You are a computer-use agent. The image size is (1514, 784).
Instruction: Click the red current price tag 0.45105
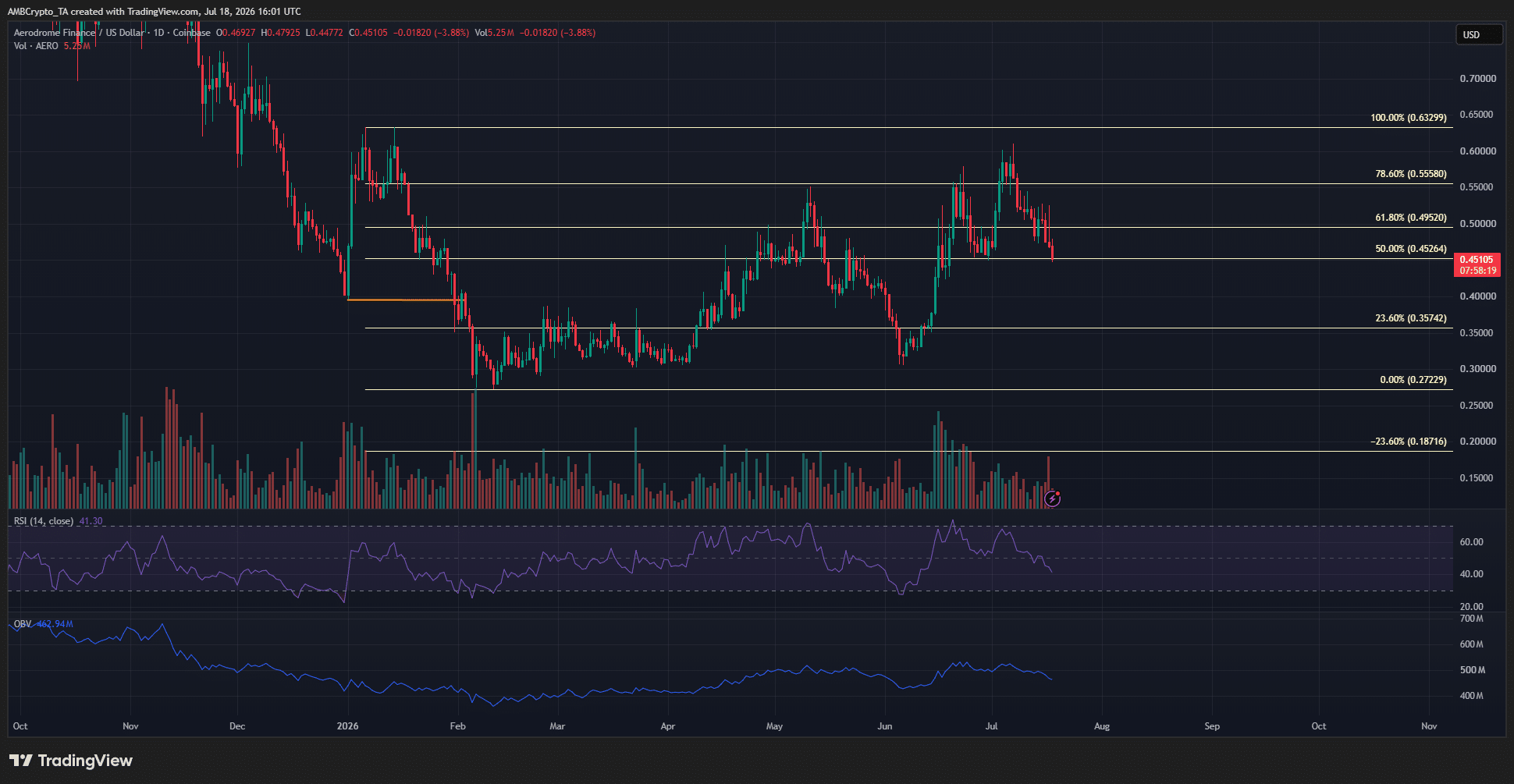1477,260
